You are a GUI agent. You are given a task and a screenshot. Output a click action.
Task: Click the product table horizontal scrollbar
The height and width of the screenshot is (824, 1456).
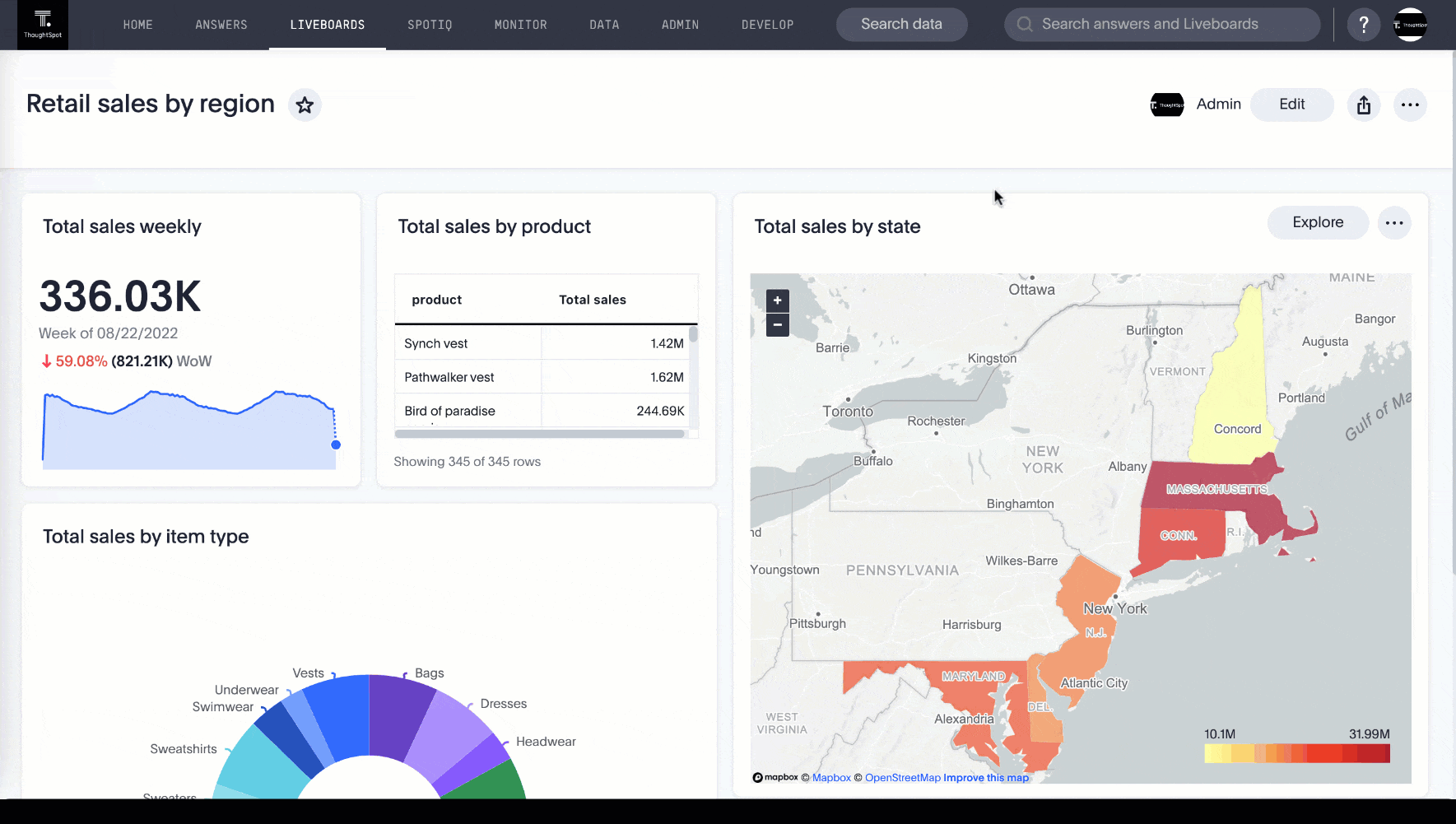[x=540, y=434]
